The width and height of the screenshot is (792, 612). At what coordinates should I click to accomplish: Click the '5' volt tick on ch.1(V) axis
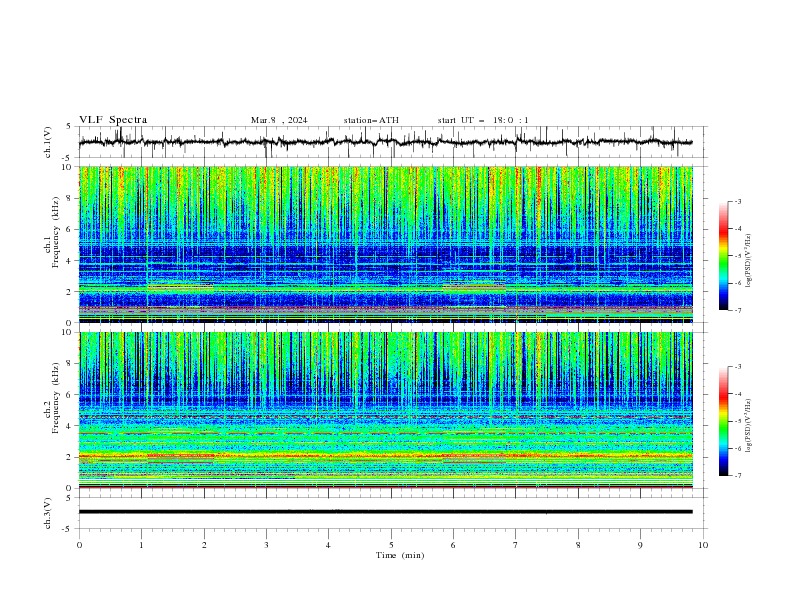69,126
